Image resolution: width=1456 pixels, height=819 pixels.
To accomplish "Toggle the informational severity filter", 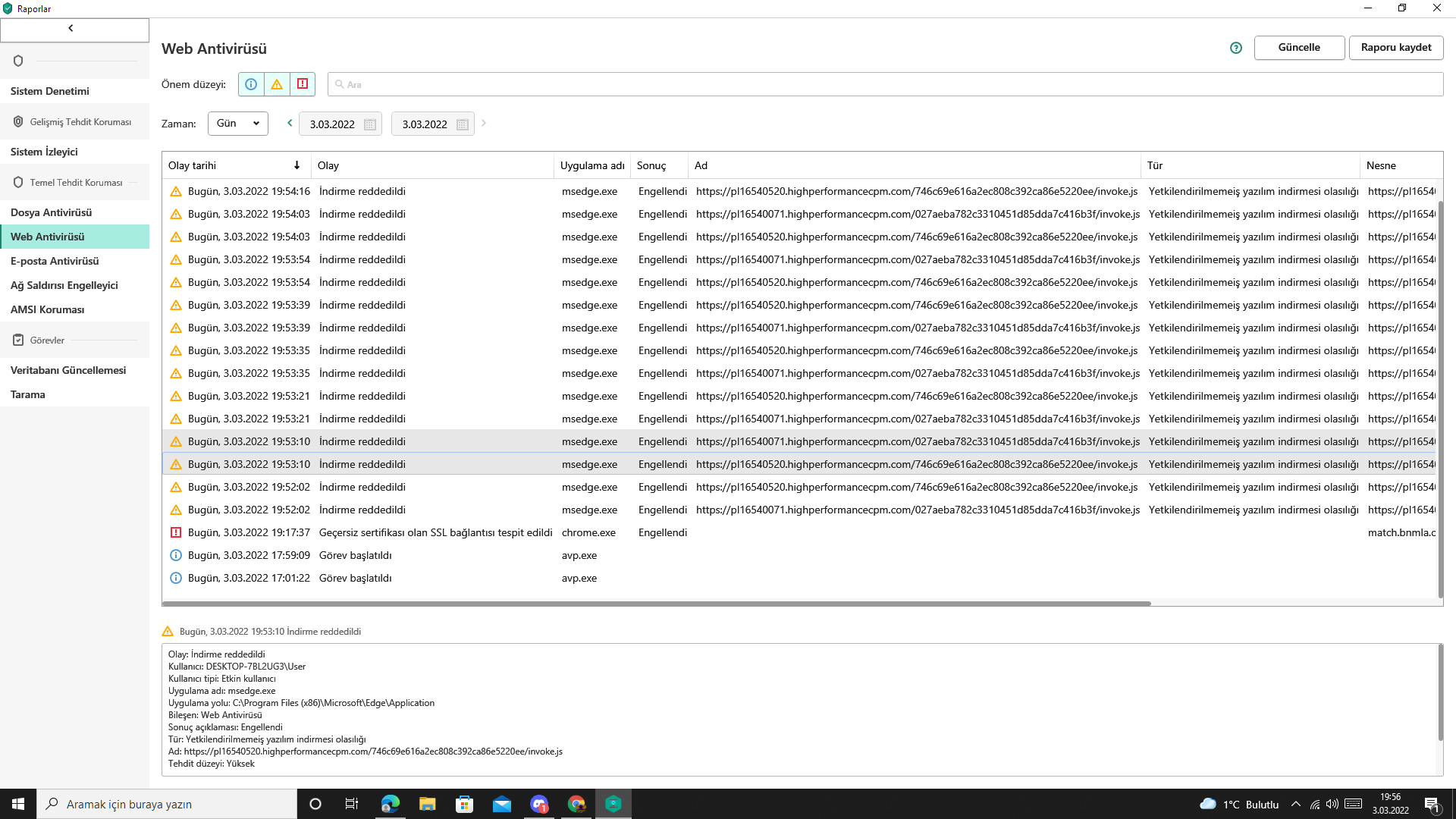I will pos(251,84).
